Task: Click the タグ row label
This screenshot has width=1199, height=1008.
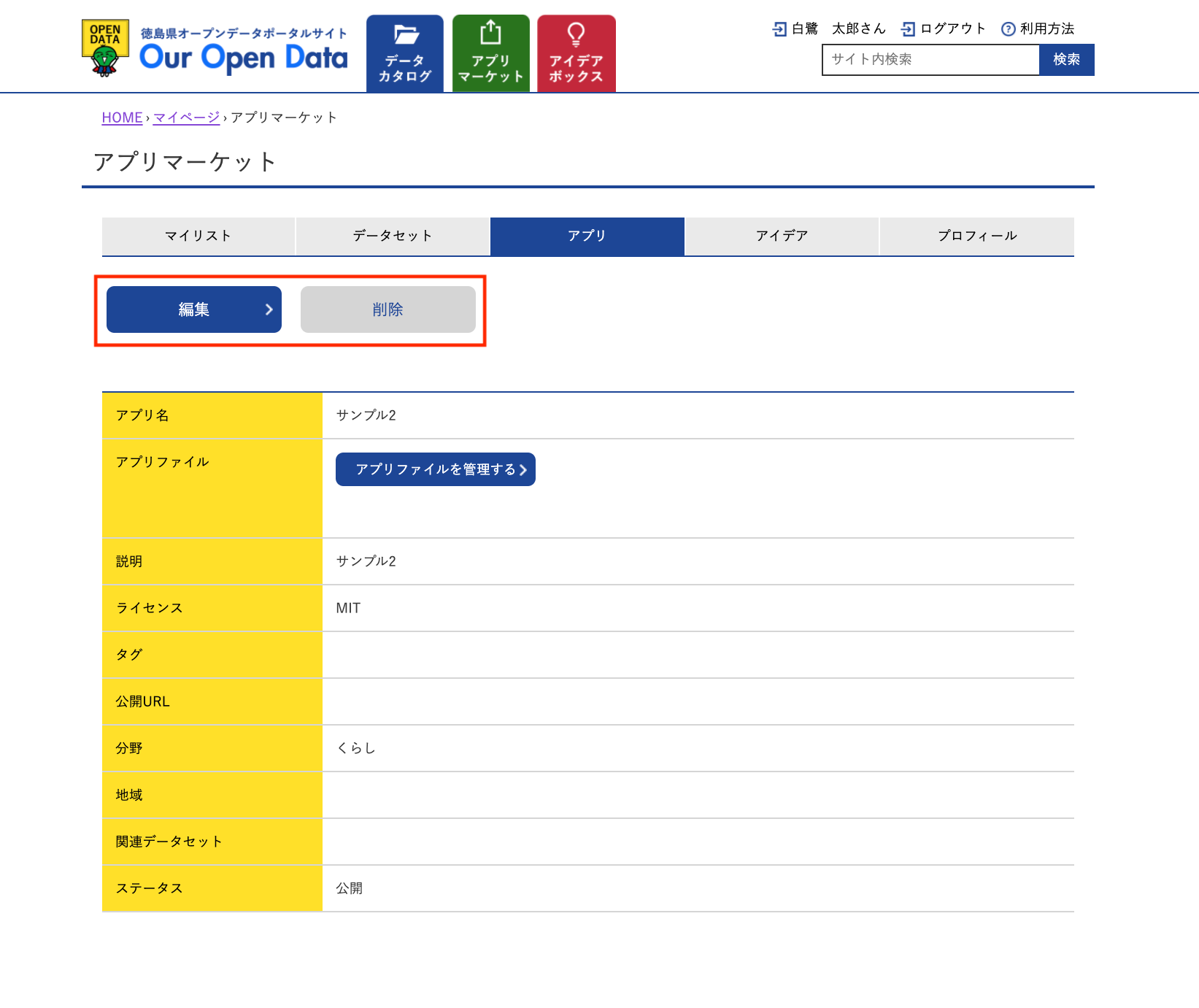Action: pos(129,655)
